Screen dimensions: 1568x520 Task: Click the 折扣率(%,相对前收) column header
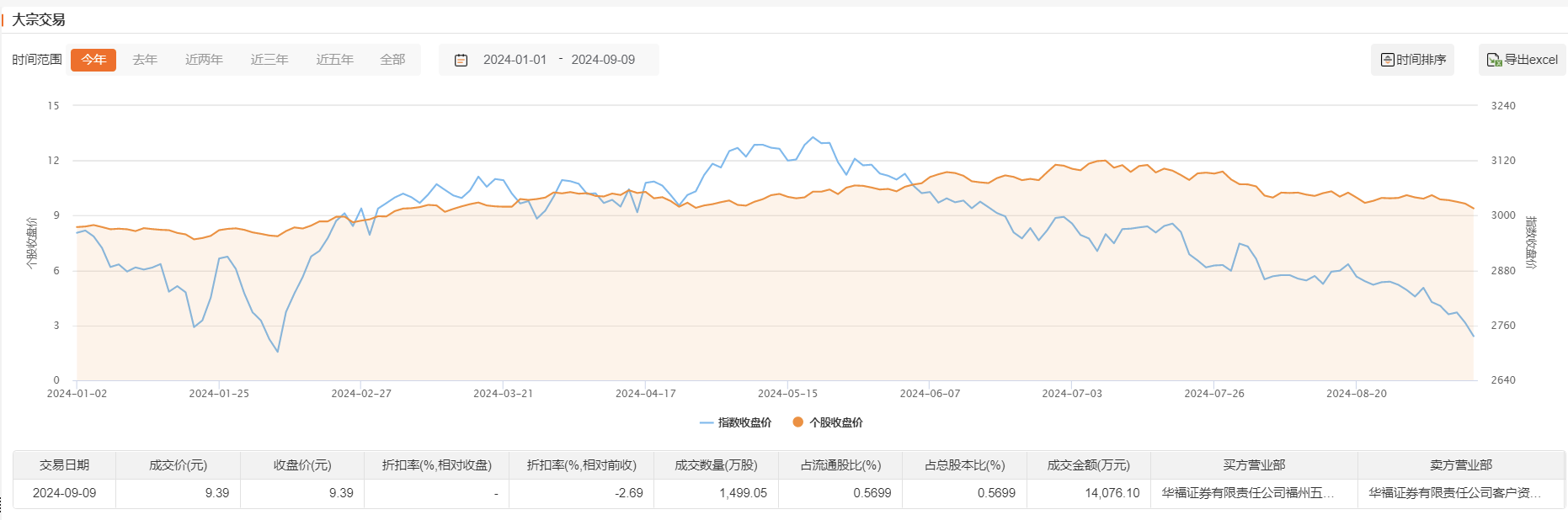[581, 465]
